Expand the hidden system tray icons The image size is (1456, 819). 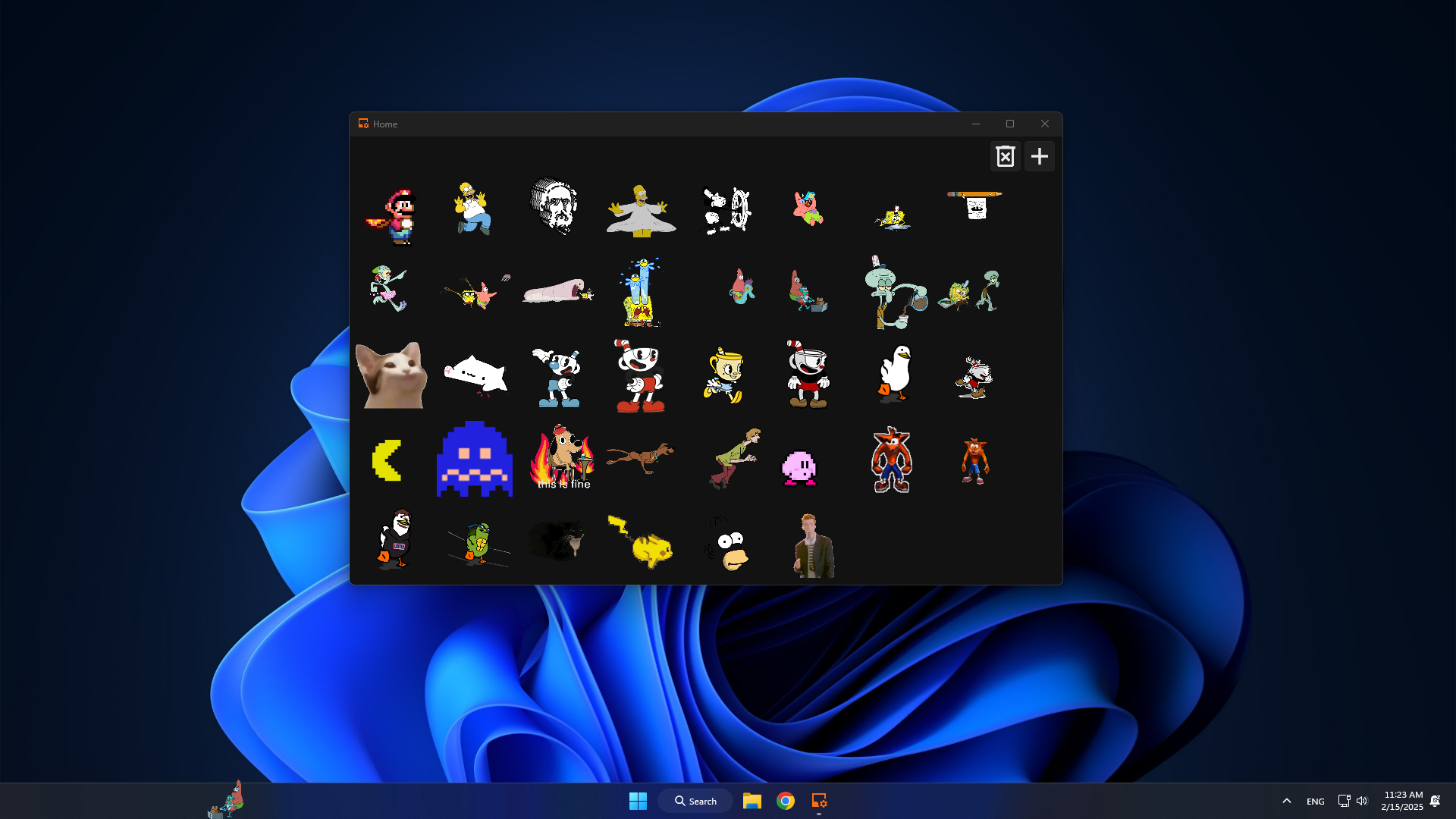tap(1286, 801)
